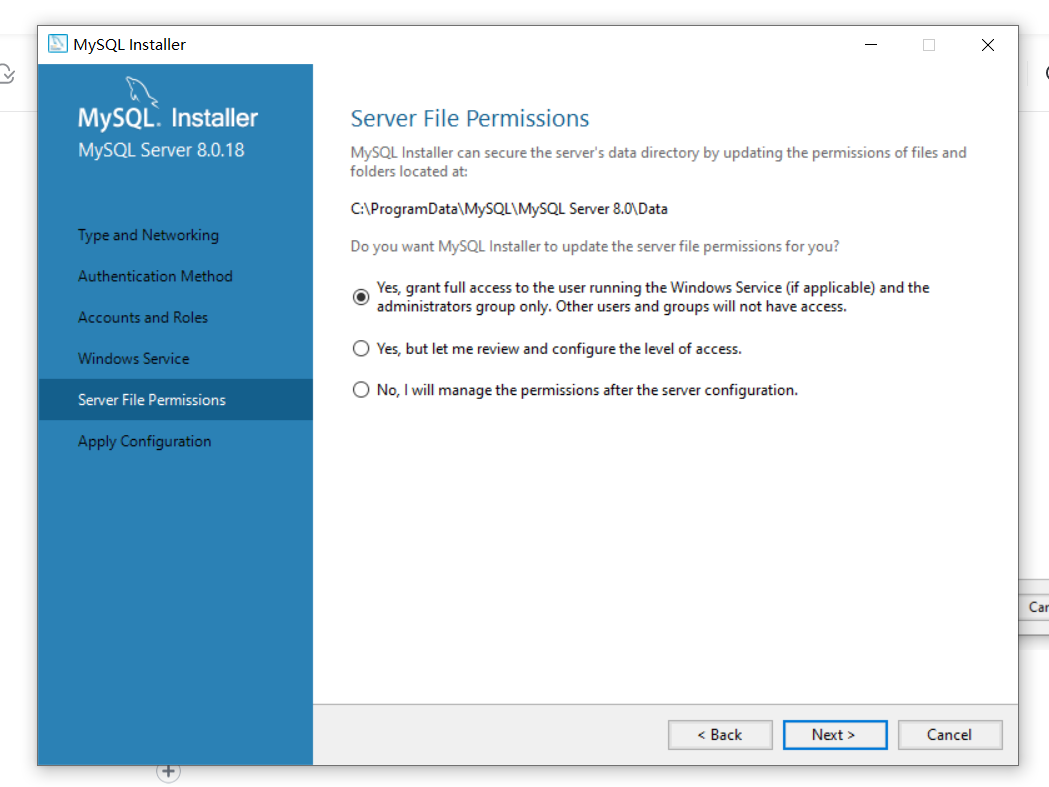This screenshot has width=1049, height=787.
Task: Jump to the Apply Configuration step
Action: pos(145,442)
